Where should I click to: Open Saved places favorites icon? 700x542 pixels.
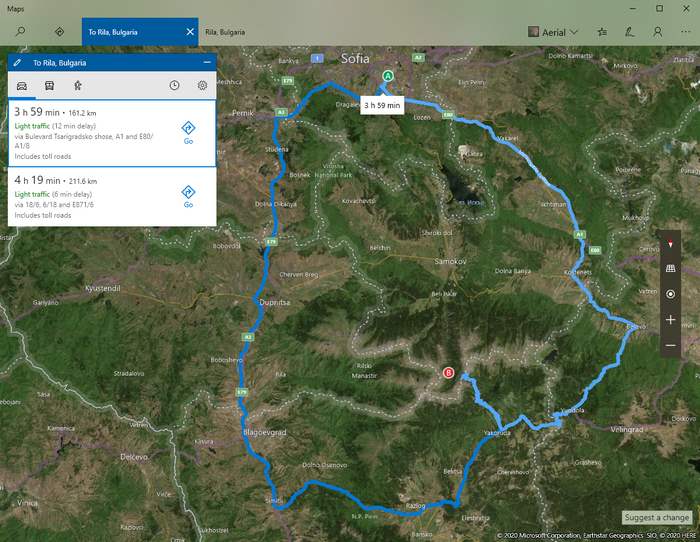click(x=601, y=32)
